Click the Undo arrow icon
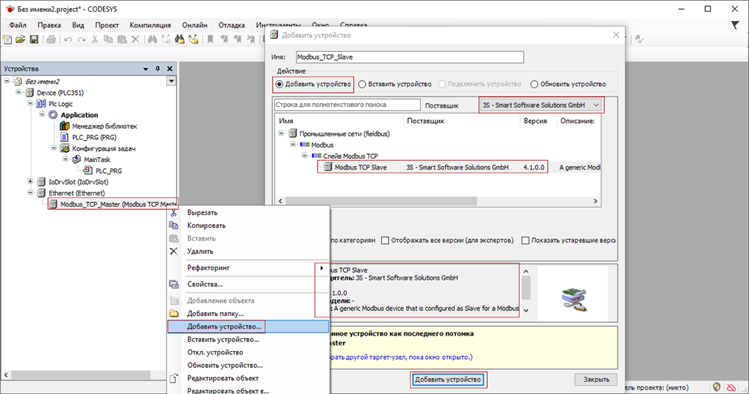 68,40
